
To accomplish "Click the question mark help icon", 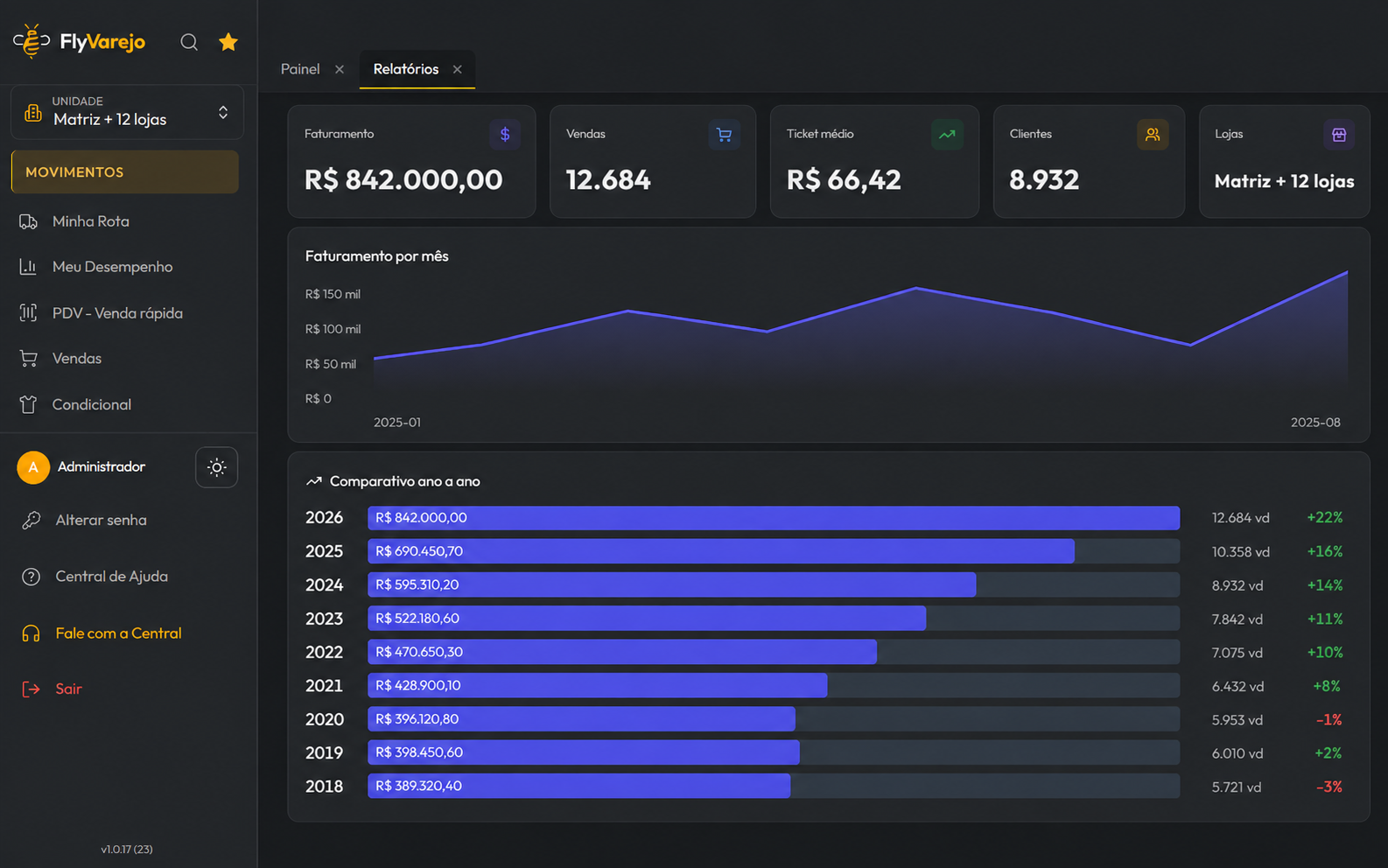I will (32, 577).
